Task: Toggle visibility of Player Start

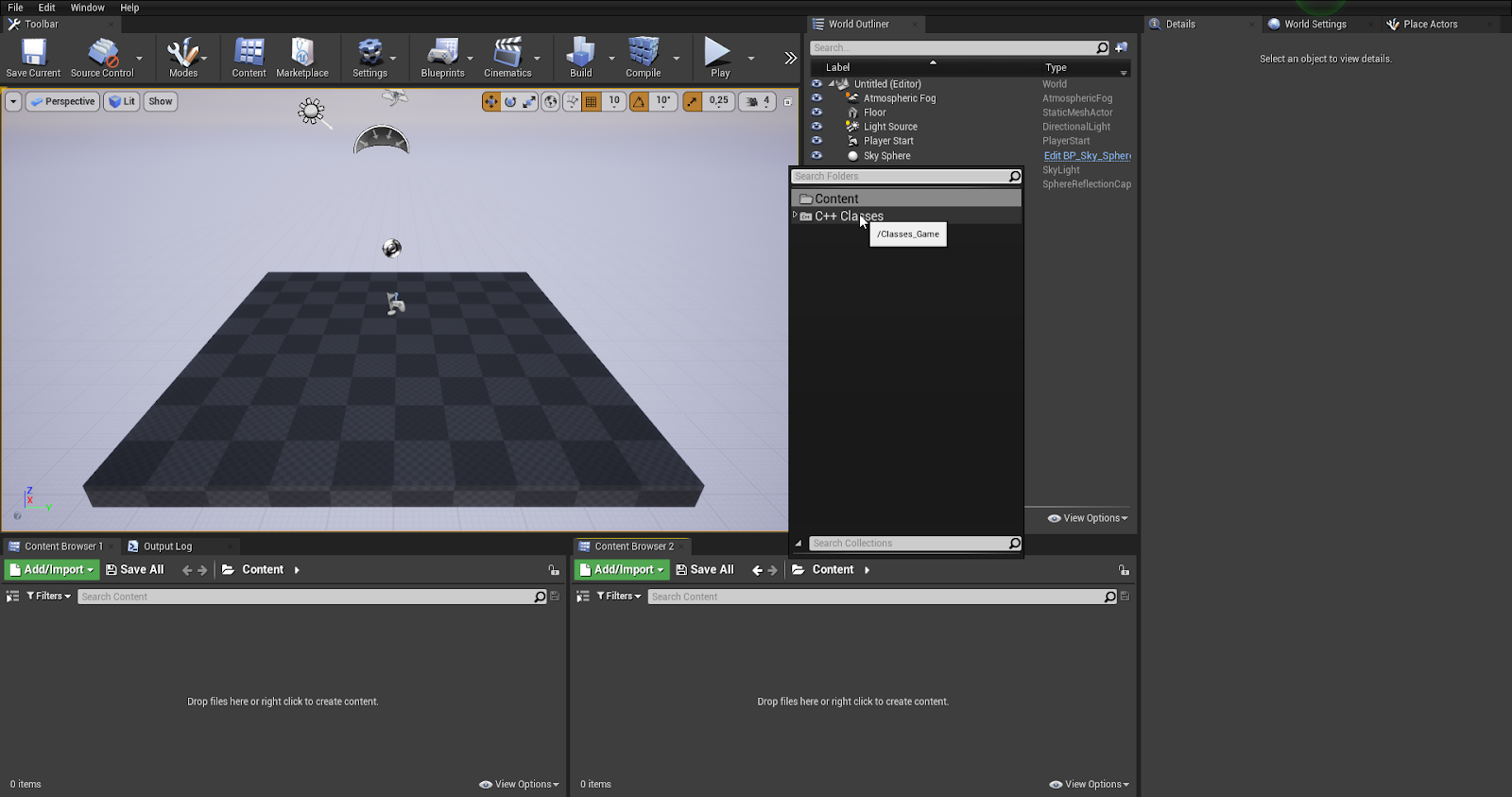Action: point(816,140)
